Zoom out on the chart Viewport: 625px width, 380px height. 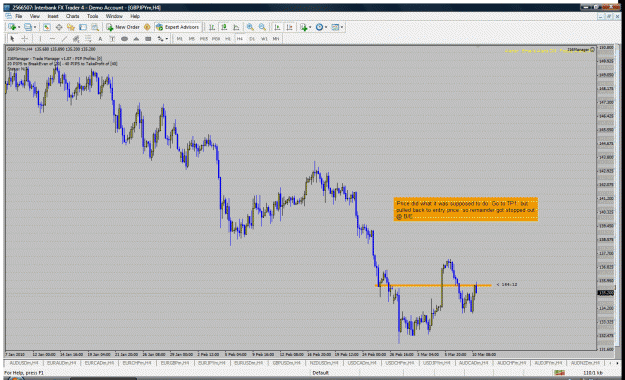262,27
